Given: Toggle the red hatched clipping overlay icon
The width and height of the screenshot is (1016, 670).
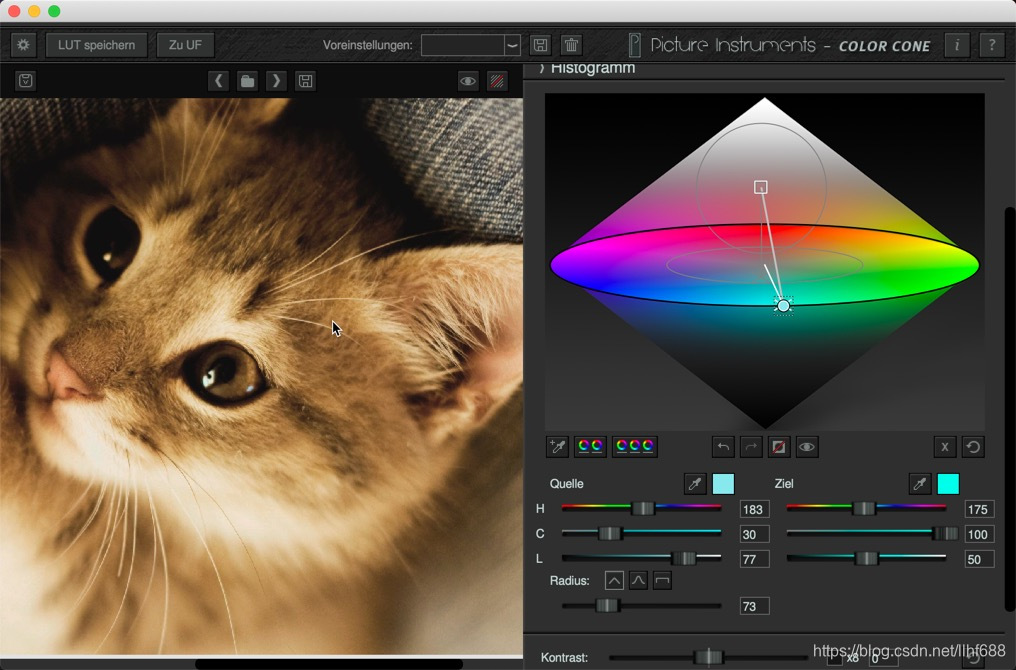Looking at the screenshot, I should tap(497, 81).
